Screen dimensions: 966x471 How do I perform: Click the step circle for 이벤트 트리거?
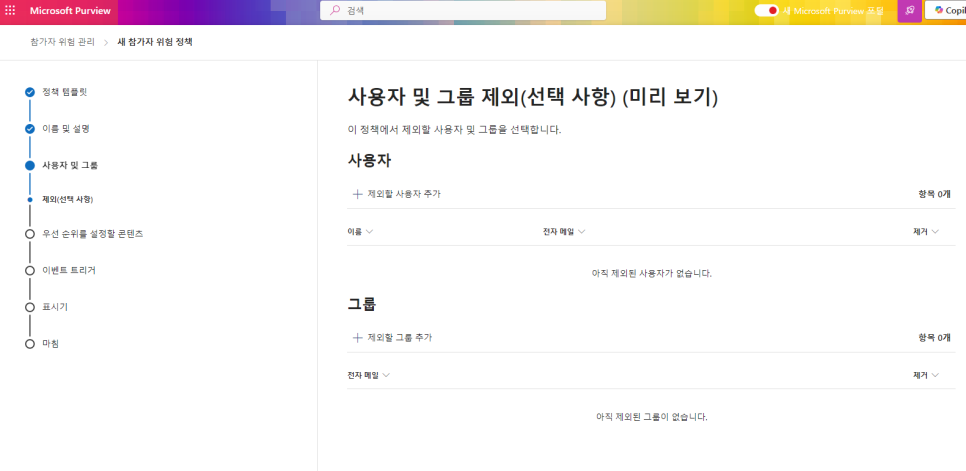pos(30,270)
